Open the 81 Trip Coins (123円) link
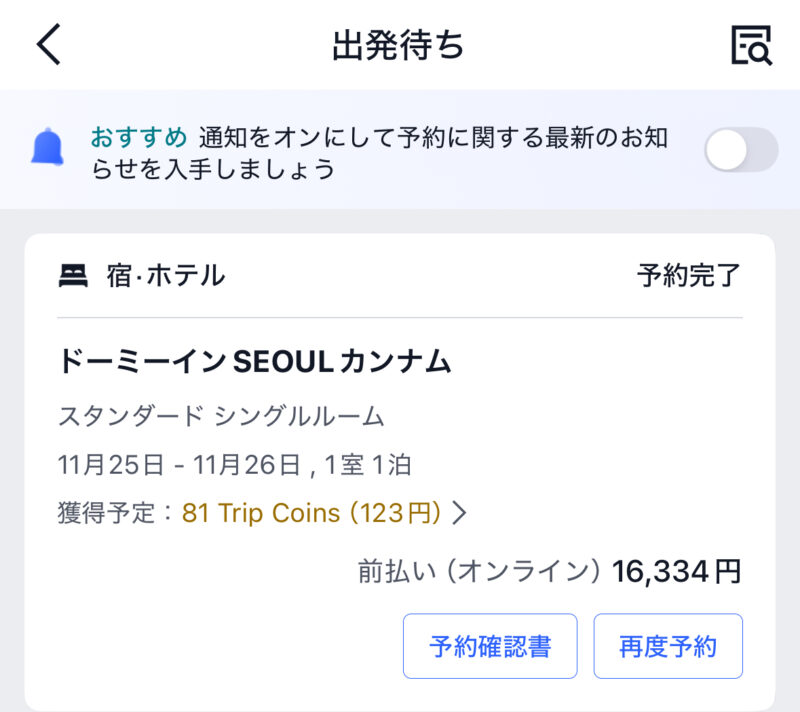Image resolution: width=800 pixels, height=712 pixels. click(x=311, y=513)
